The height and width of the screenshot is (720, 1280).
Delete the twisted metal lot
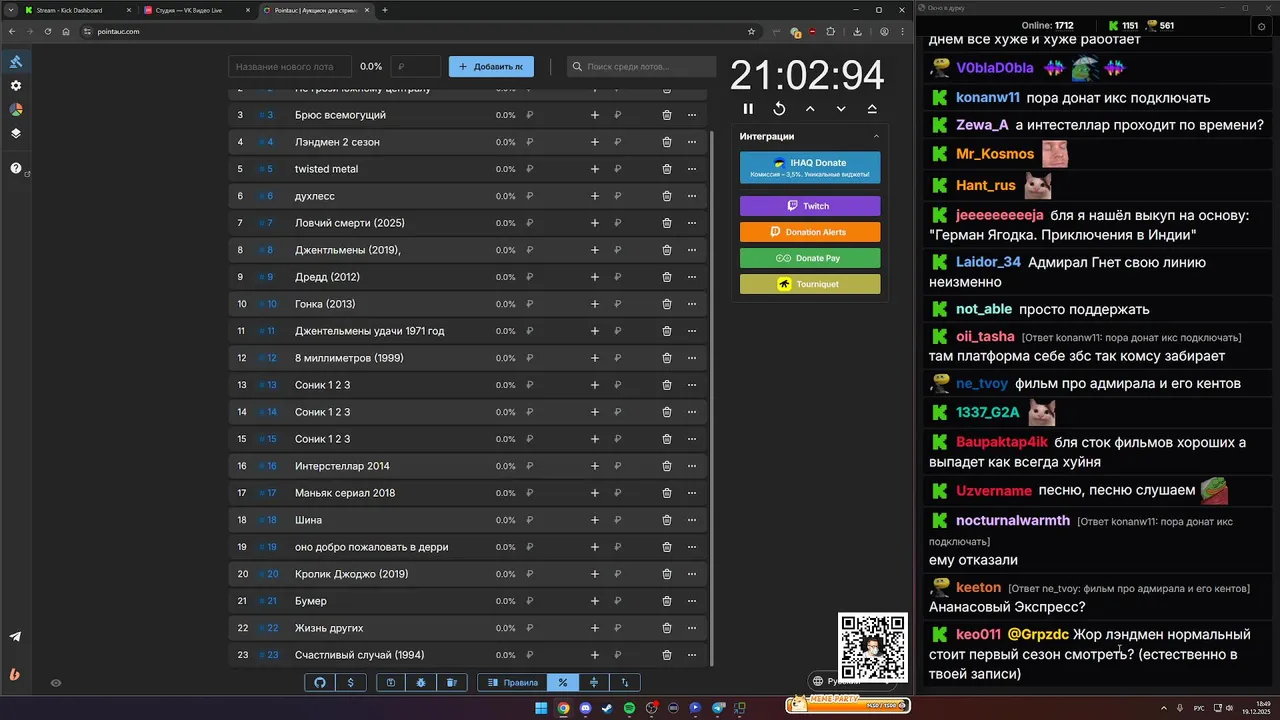click(667, 169)
